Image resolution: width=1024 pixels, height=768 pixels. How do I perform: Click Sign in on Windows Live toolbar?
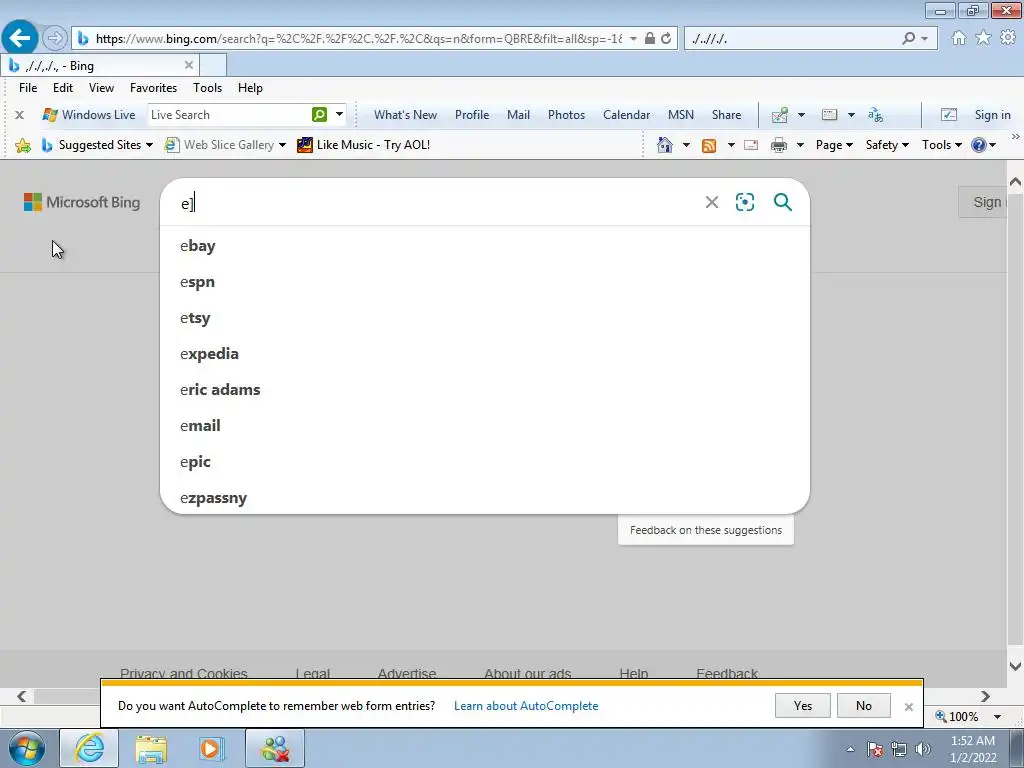[x=993, y=115]
